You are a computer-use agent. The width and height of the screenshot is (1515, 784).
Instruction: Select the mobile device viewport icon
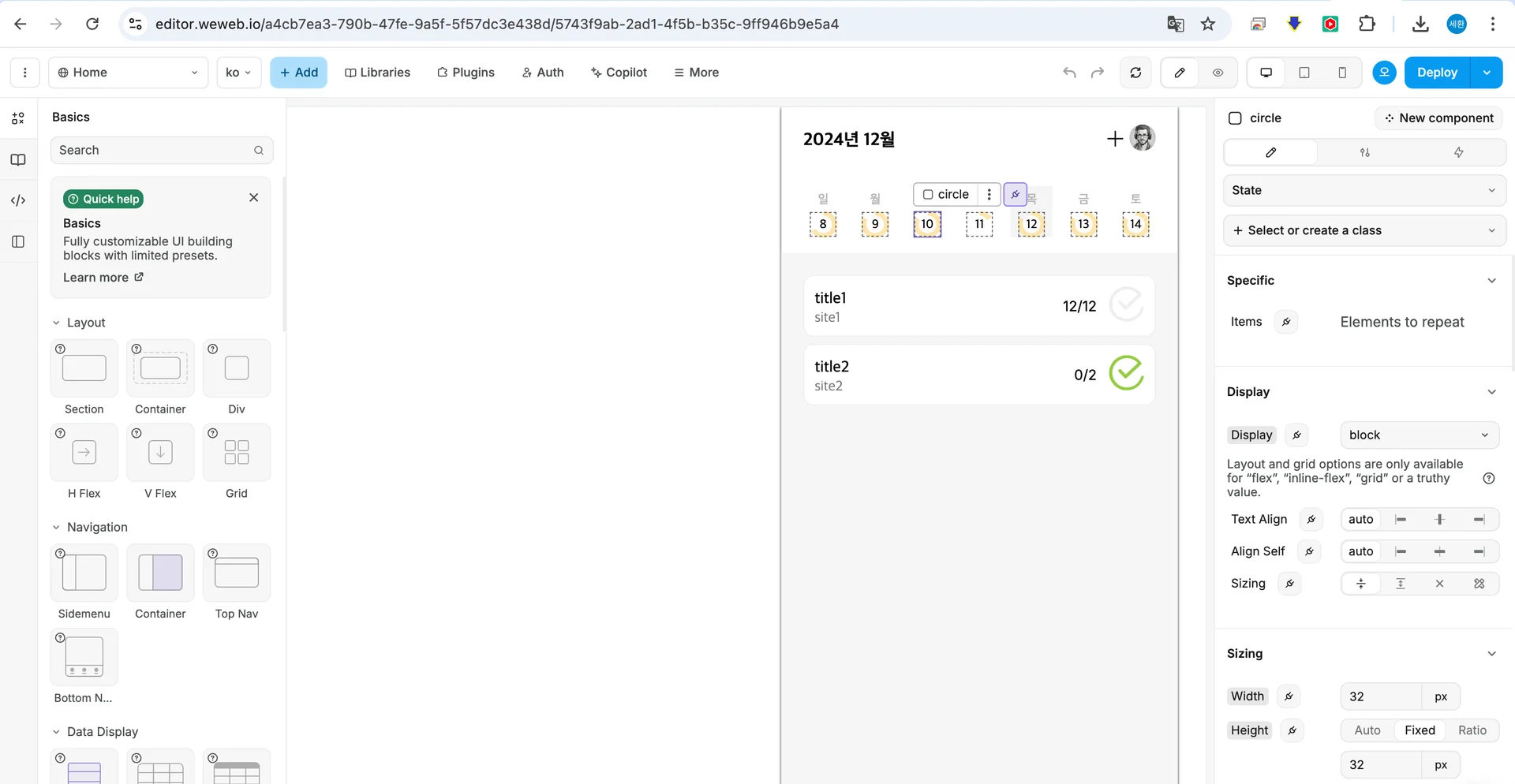coord(1342,73)
